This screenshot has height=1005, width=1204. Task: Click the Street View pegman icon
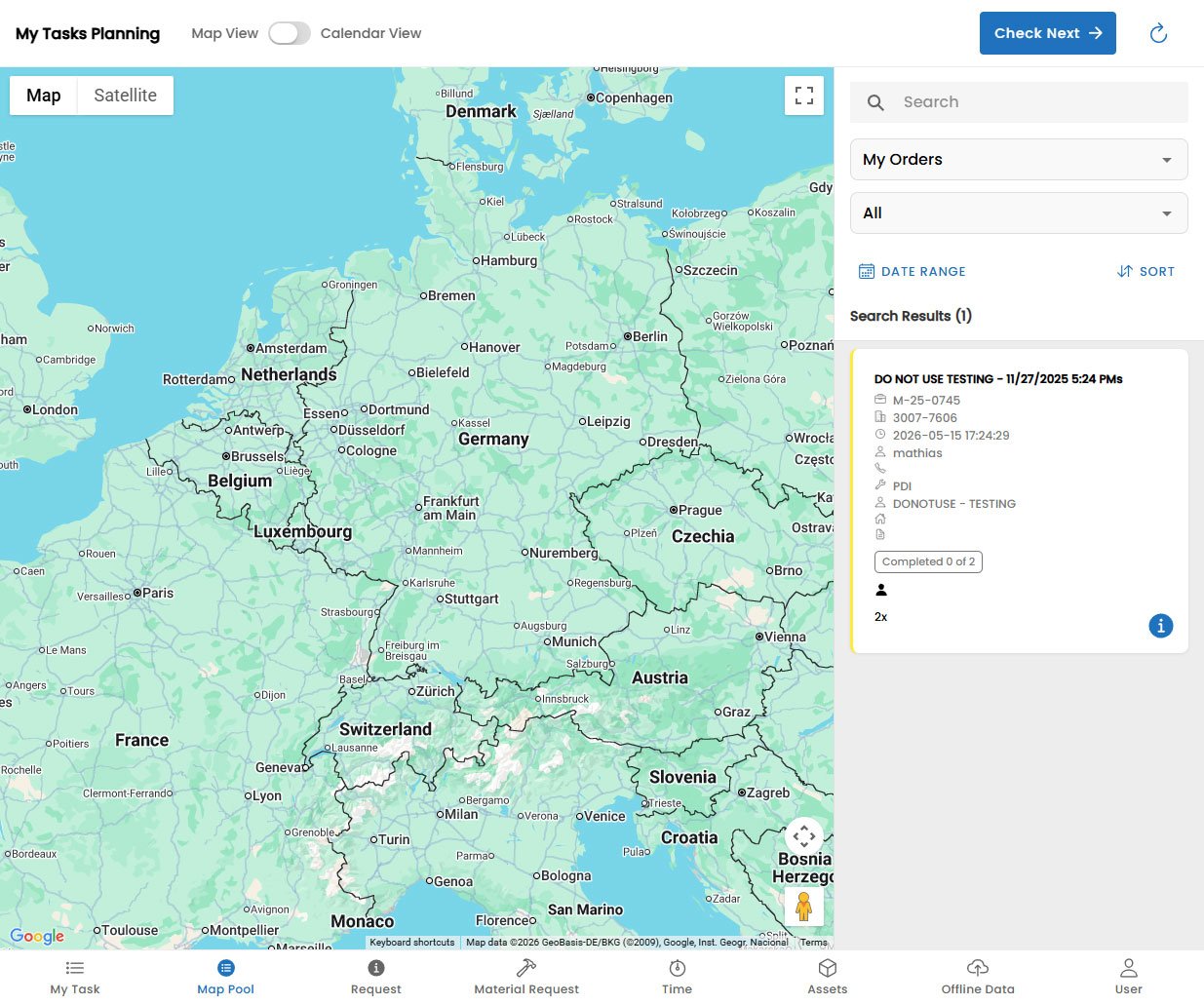coord(804,907)
